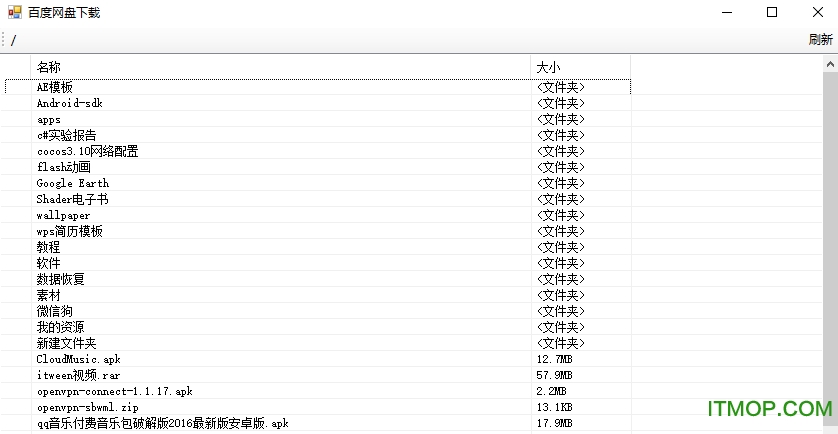The image size is (838, 434).
Task: Select the 我的资源 folder
Action: pos(60,327)
